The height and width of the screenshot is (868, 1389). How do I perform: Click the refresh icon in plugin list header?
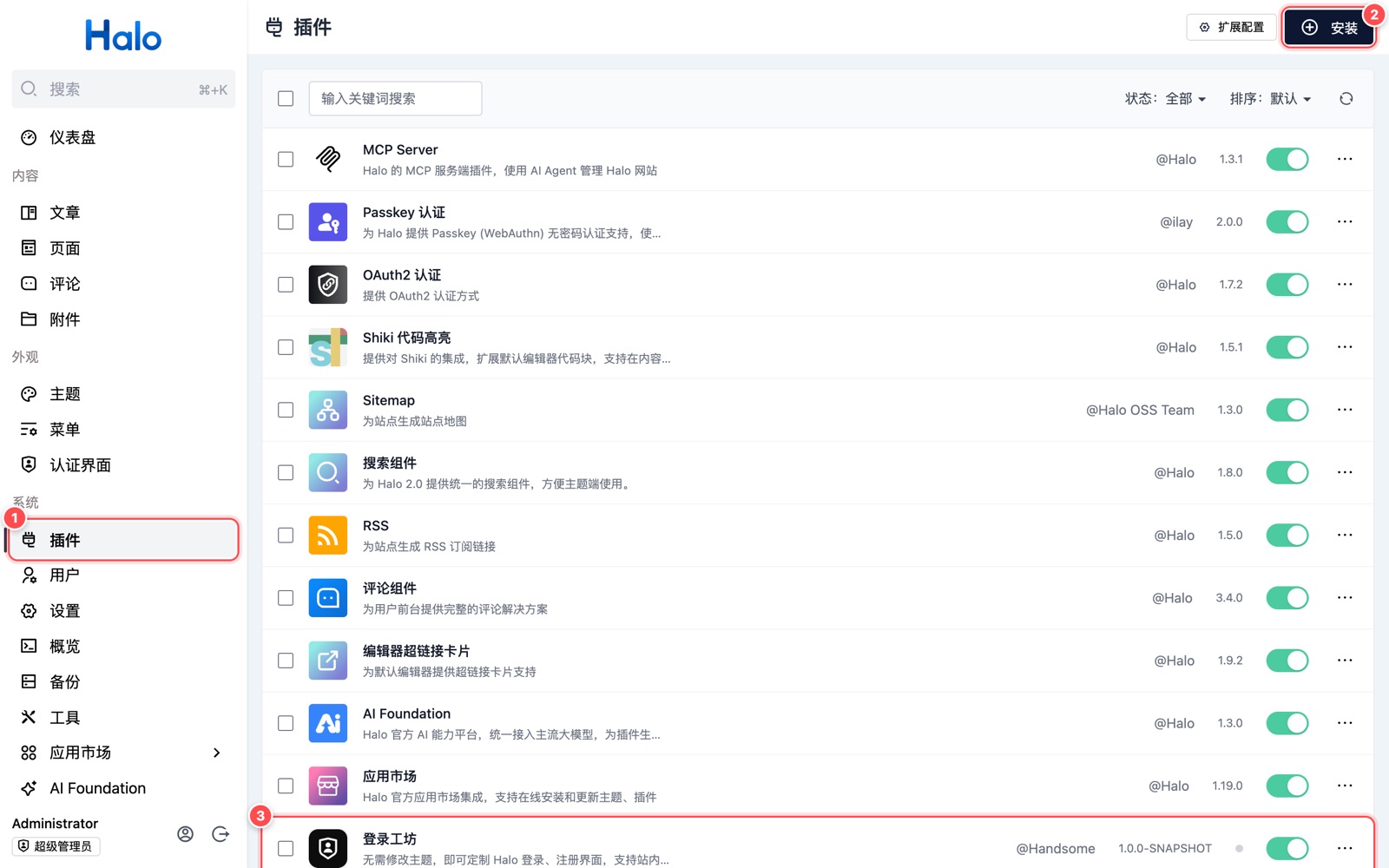coord(1346,99)
